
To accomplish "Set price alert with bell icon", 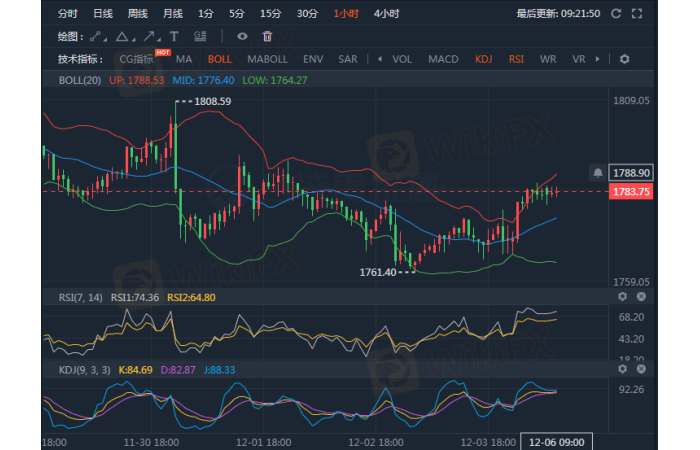I will 597,172.
